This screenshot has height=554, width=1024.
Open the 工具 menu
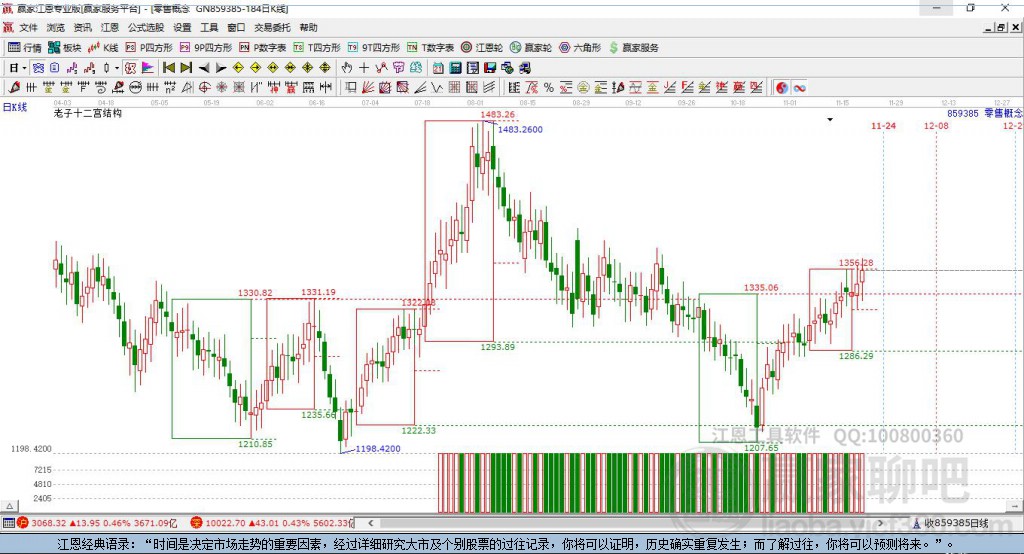209,27
